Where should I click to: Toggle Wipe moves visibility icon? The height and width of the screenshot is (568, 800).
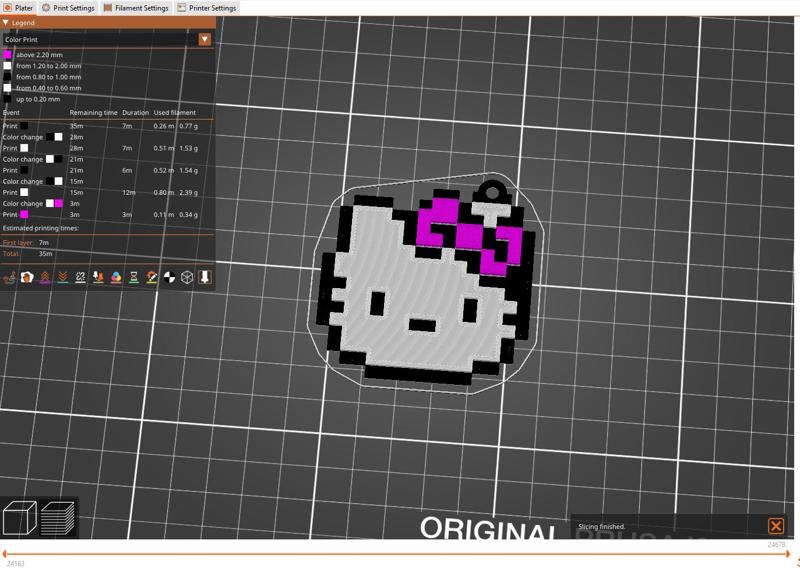(27, 278)
